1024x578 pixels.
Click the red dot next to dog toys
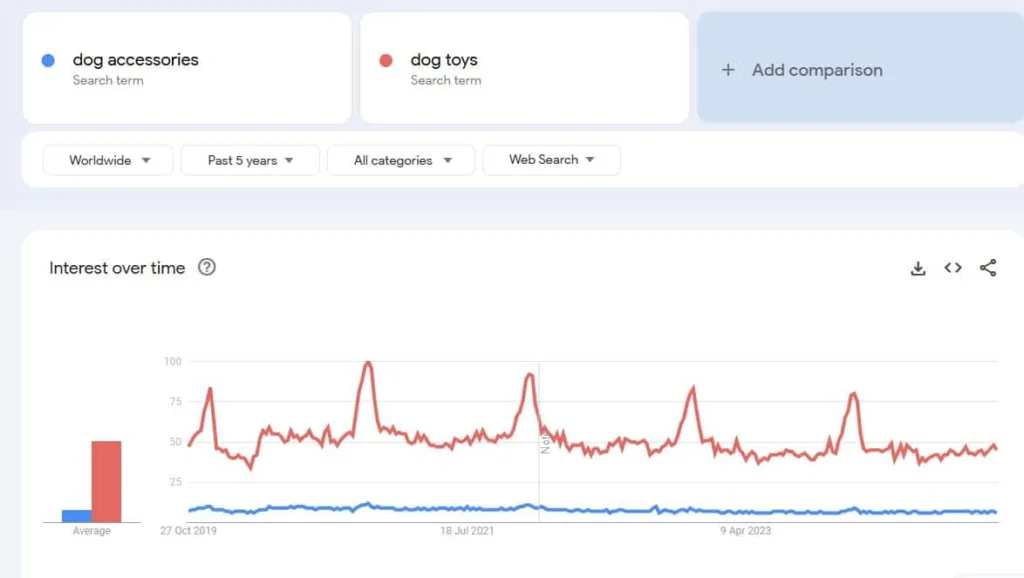click(386, 60)
